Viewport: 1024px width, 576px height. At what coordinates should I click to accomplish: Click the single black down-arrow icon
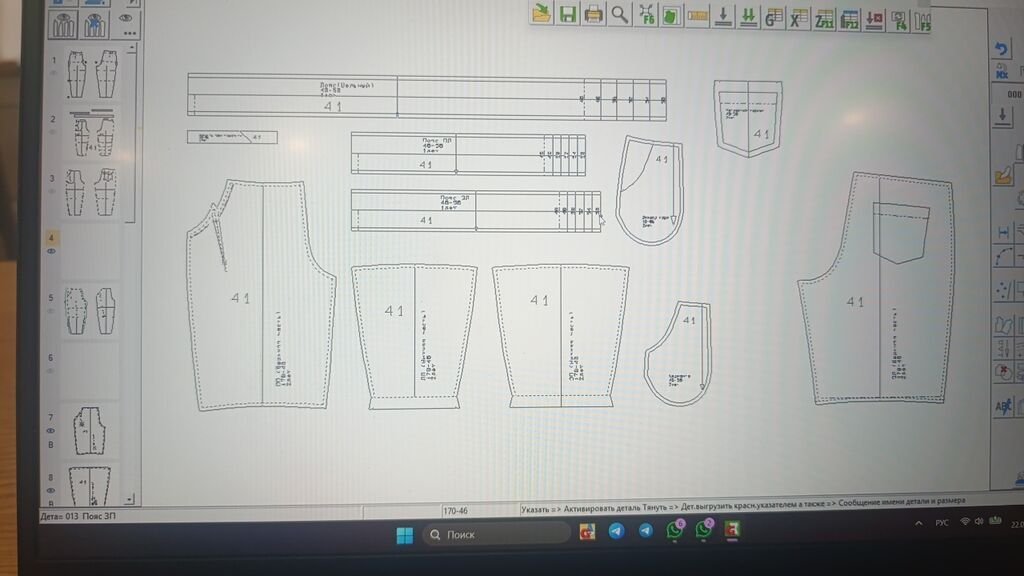tap(722, 16)
